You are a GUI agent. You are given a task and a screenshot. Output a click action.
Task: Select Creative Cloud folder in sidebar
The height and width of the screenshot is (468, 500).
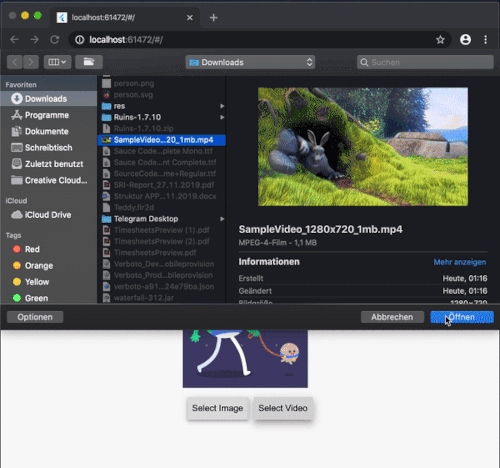point(49,180)
